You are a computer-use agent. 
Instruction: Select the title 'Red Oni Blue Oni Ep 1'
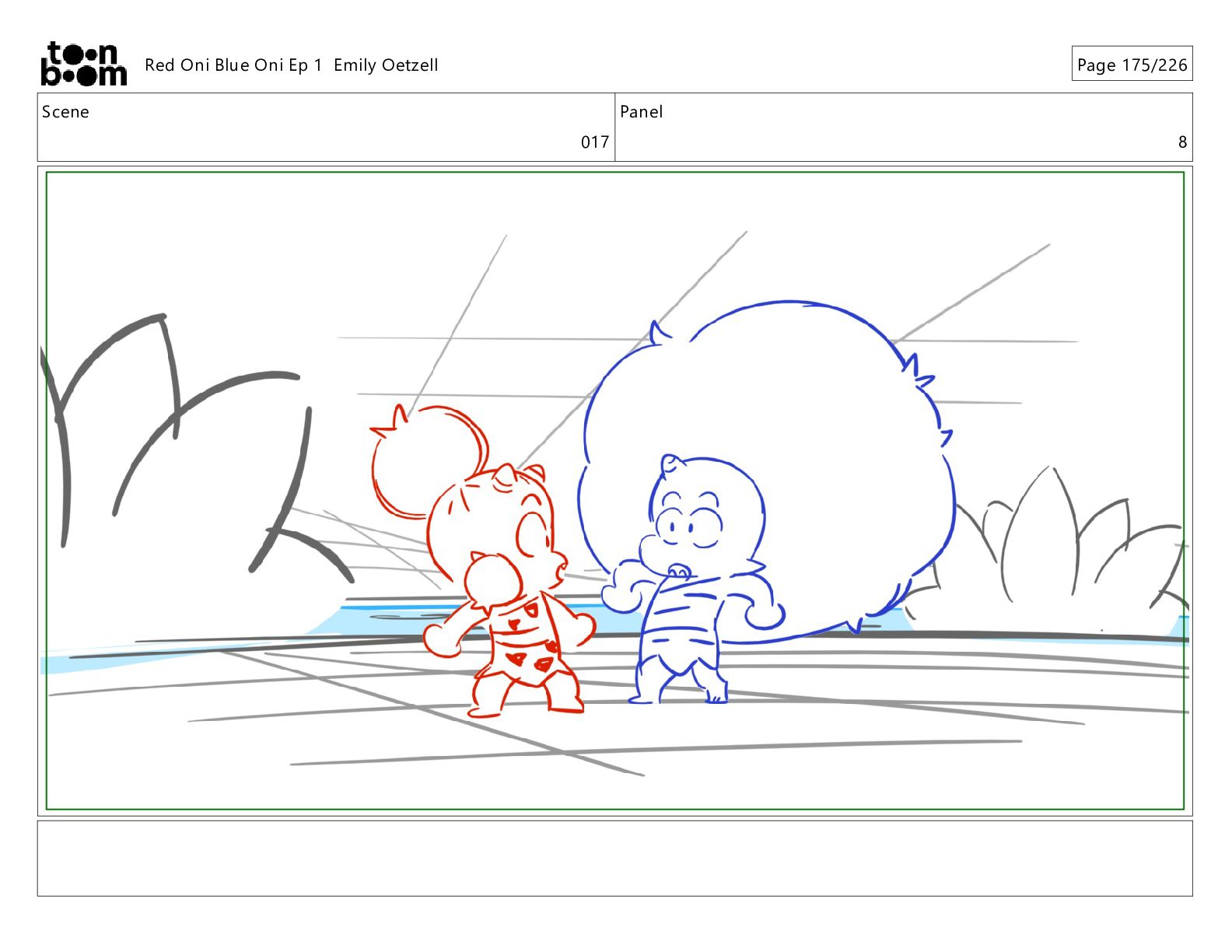tap(233, 65)
